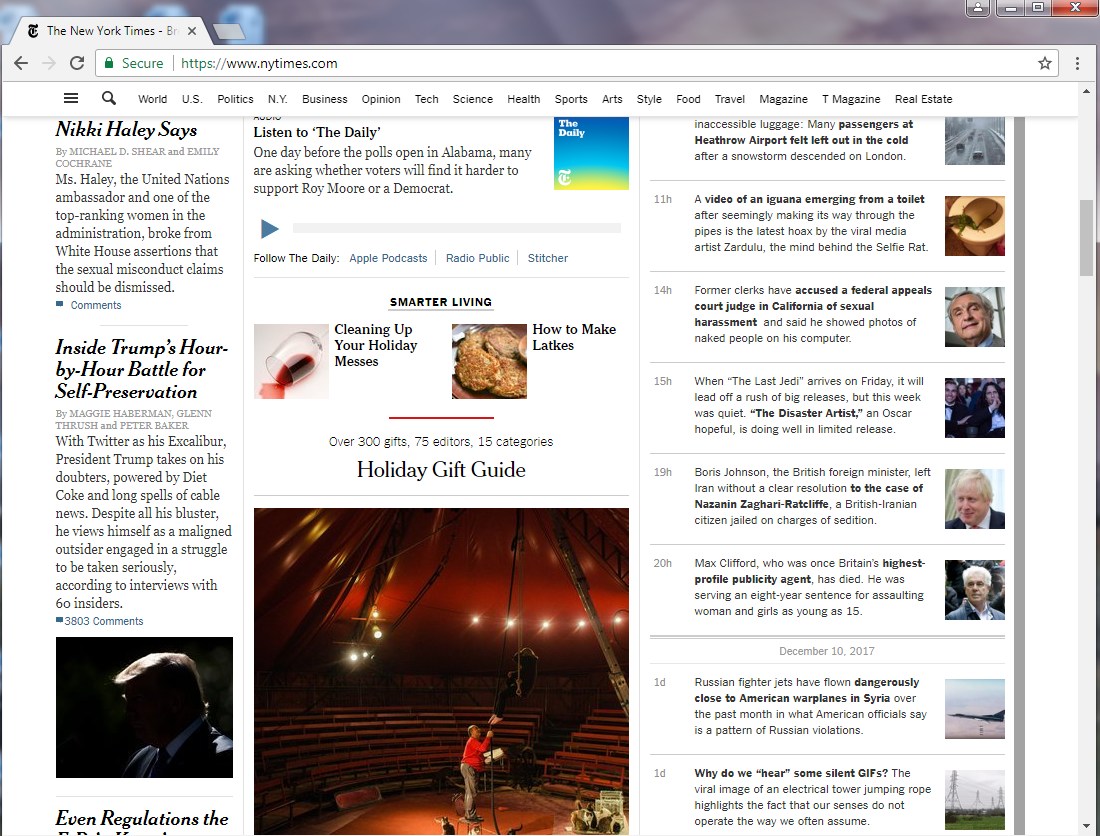The height and width of the screenshot is (836, 1100).
Task: Click the Chrome profile user icon
Action: (977, 8)
